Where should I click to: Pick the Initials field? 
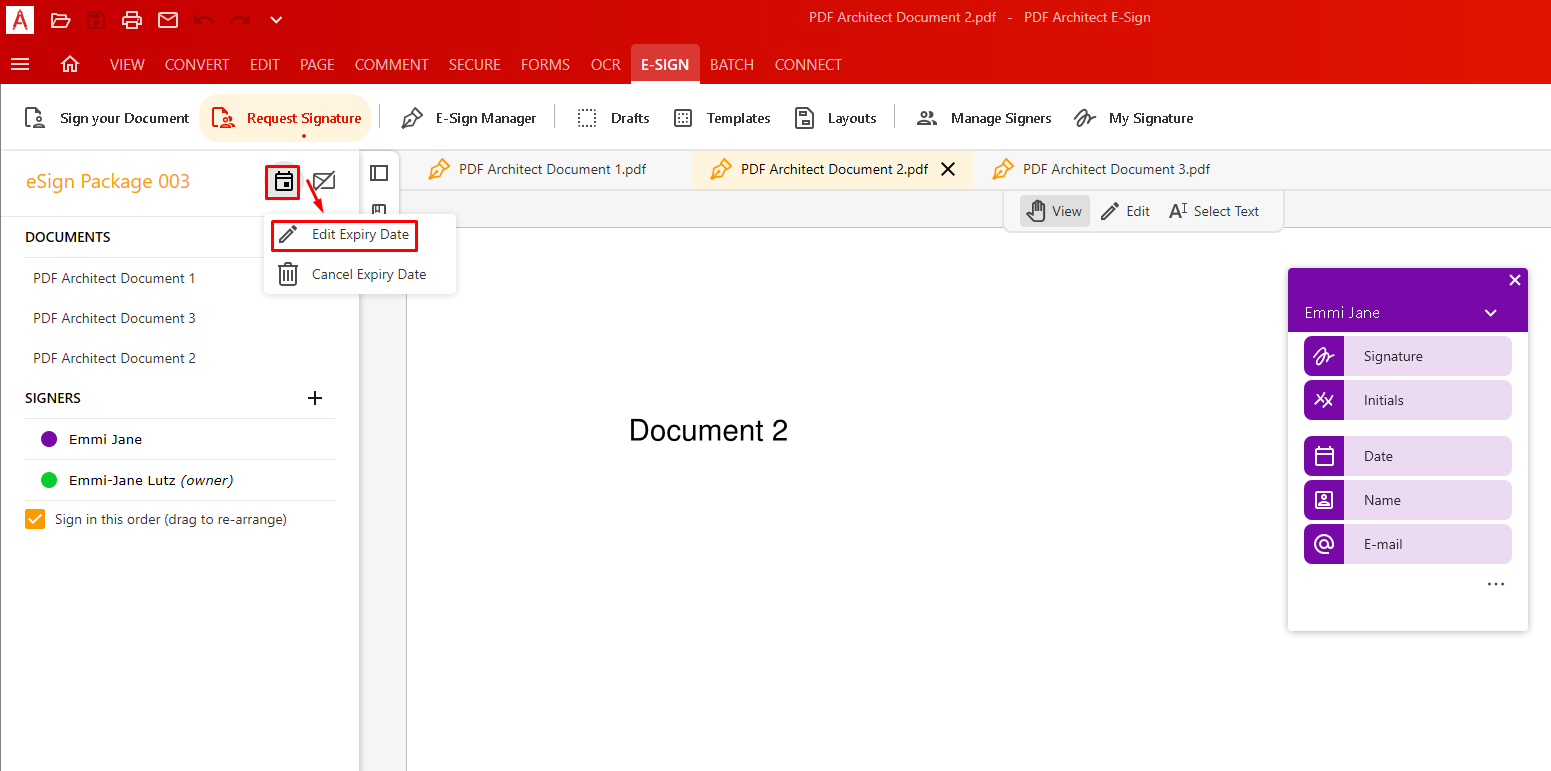tap(1408, 400)
